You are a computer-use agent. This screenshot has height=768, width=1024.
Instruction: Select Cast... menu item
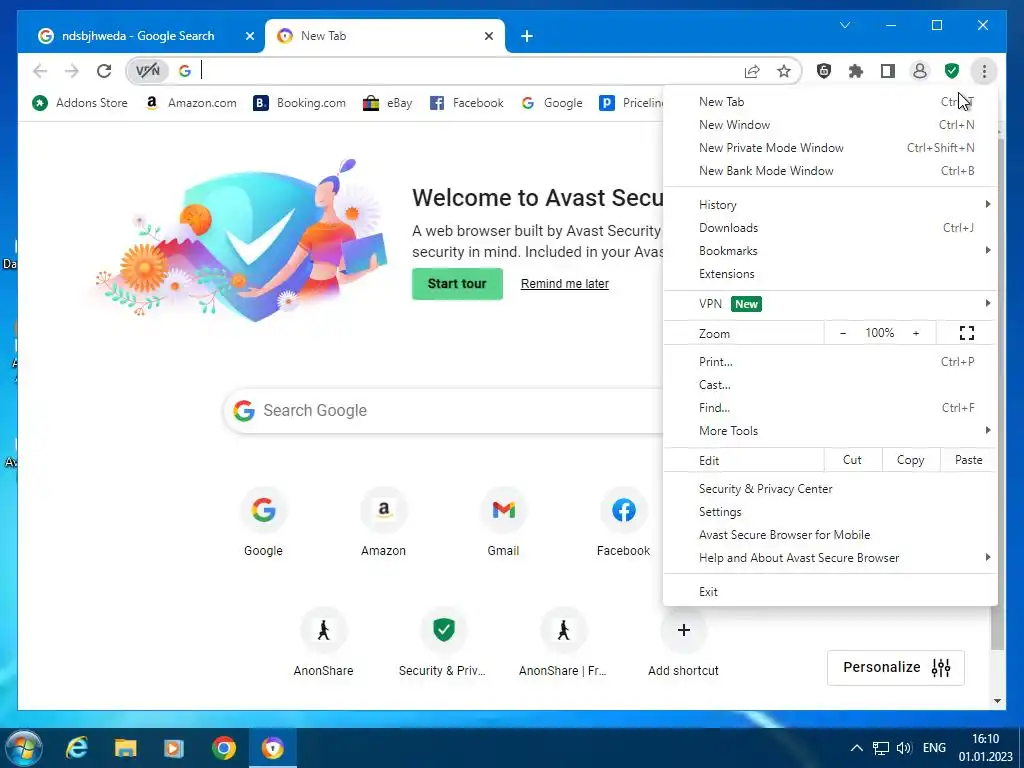[x=830, y=385]
